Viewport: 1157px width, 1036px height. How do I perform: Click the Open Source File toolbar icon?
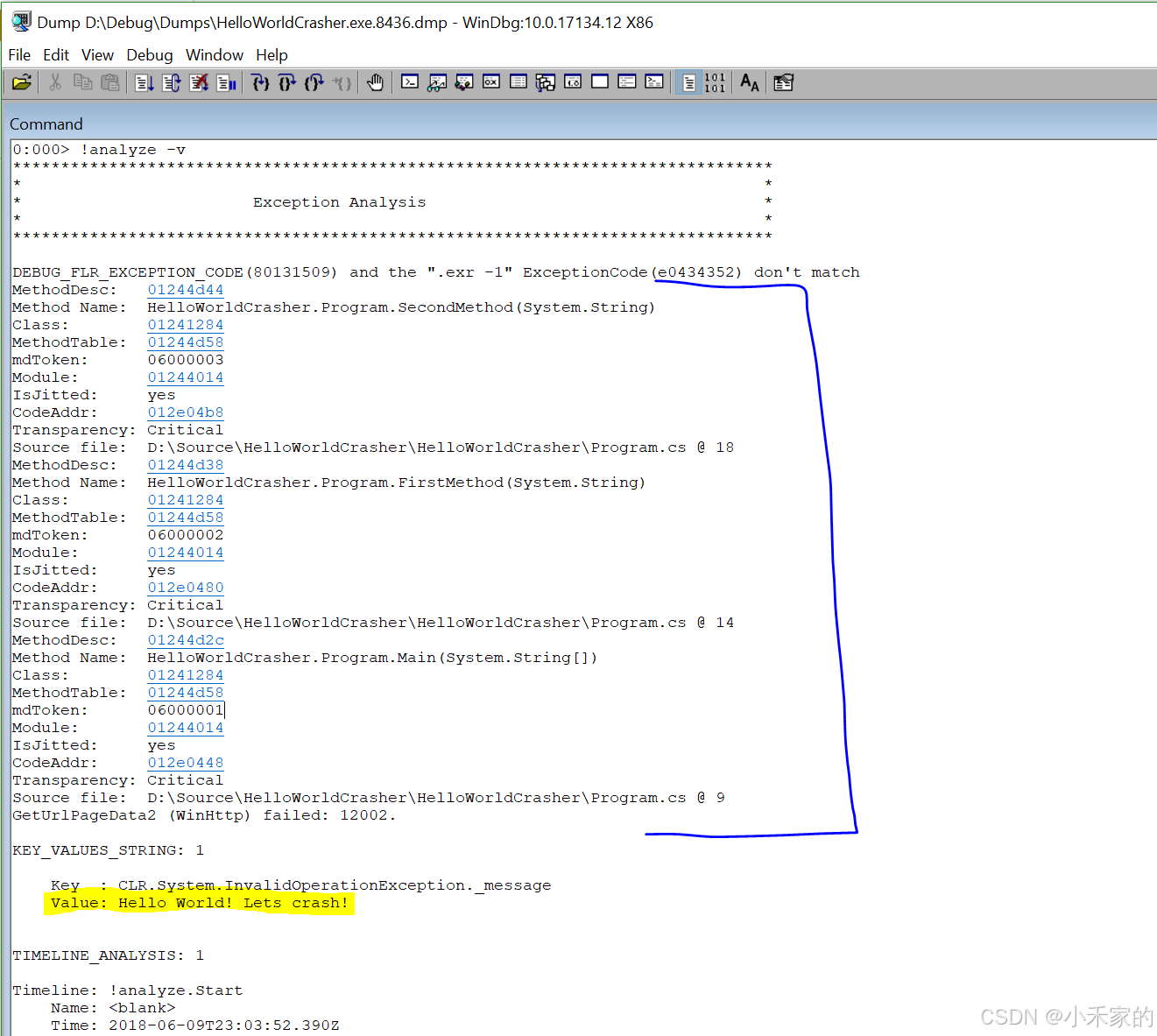(22, 82)
